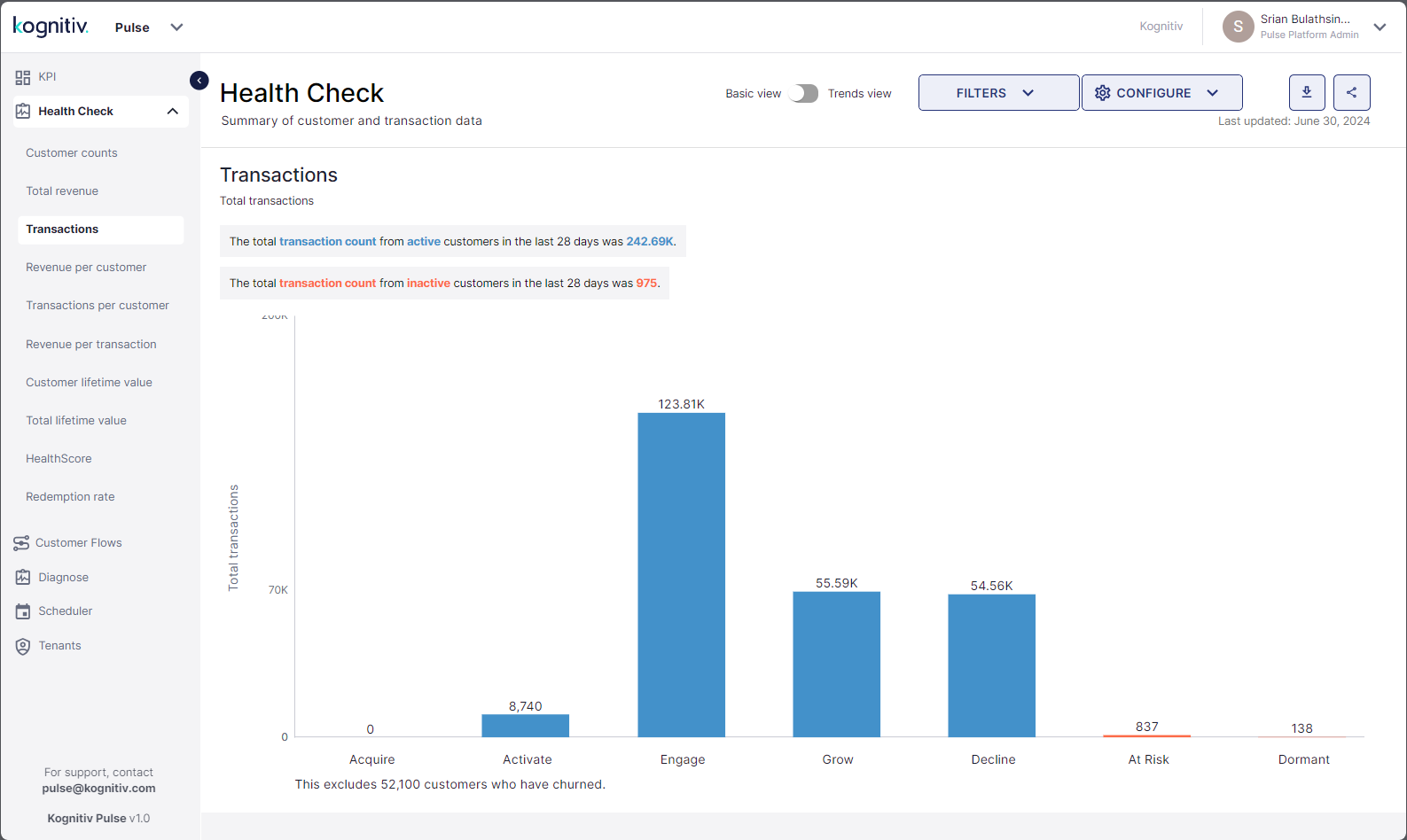
Task: Click the Tenants shield icon
Action: [23, 647]
